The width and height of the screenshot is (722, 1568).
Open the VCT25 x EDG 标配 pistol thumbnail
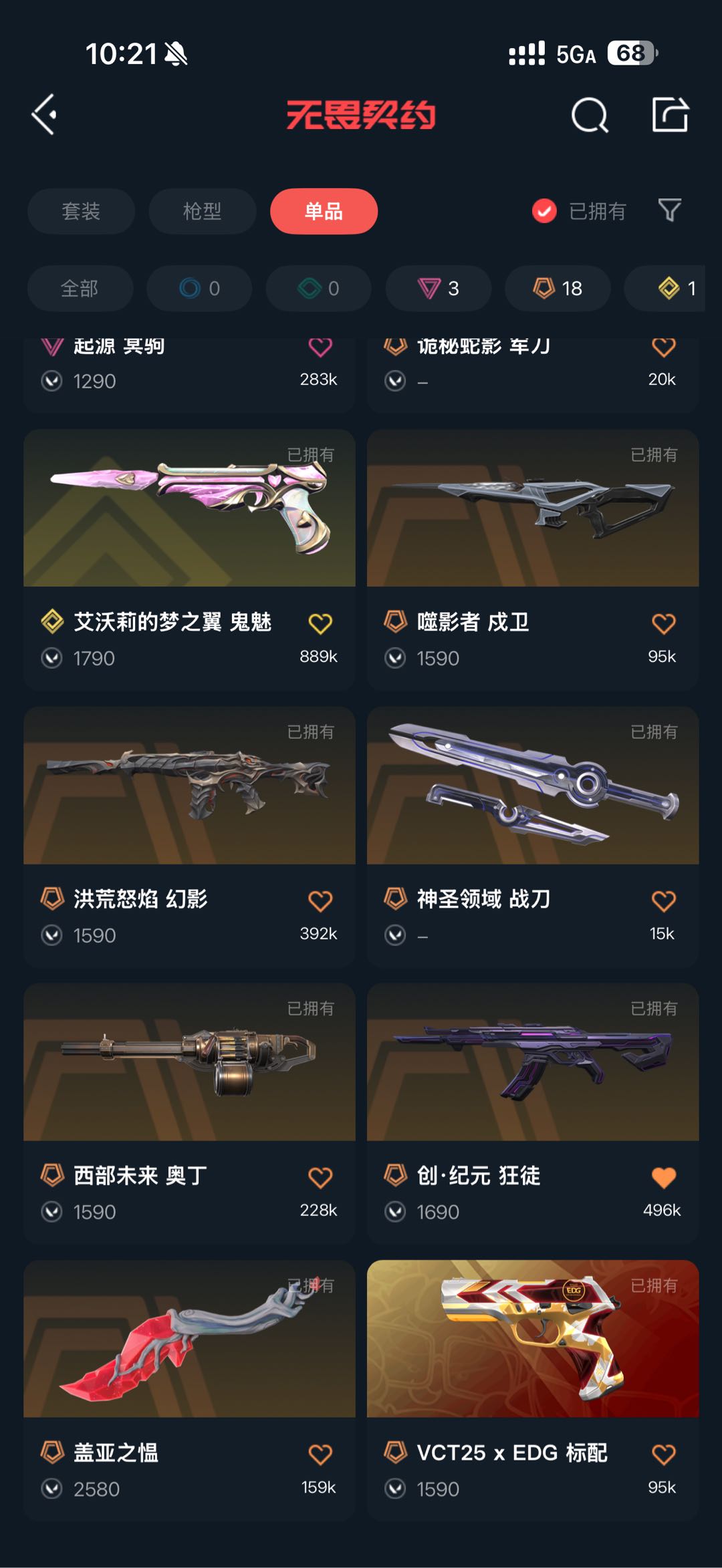[533, 1338]
